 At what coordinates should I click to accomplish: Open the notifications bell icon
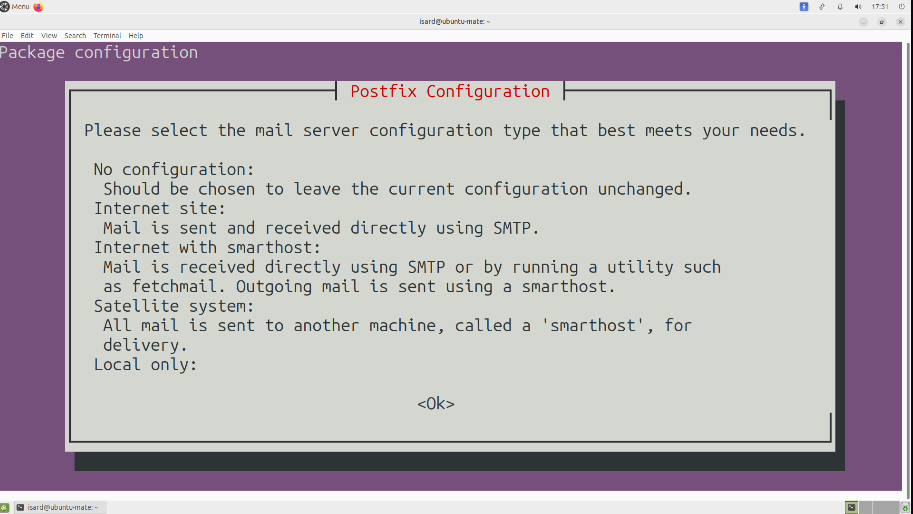click(x=840, y=6)
